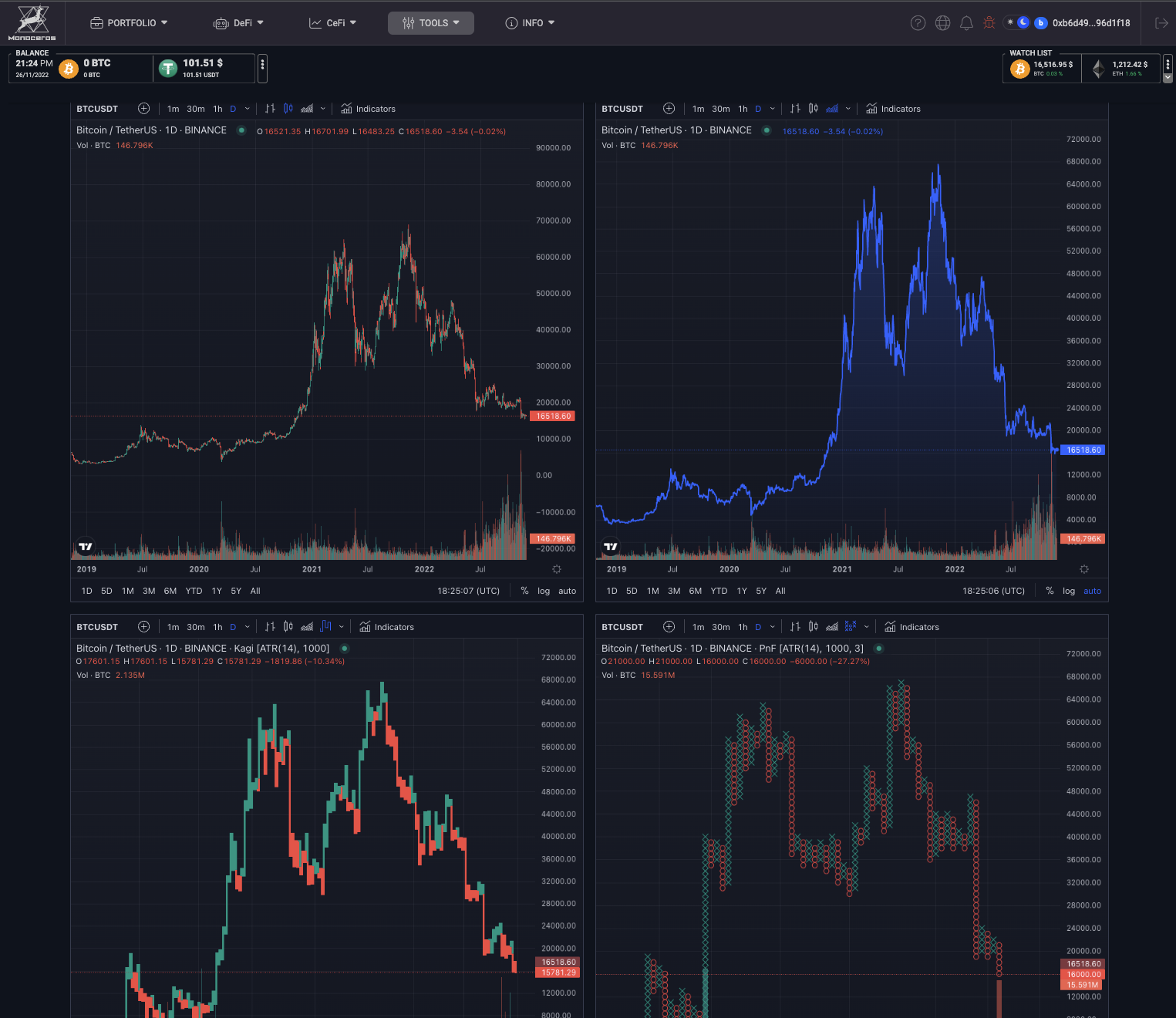Screen dimensions: 1176x1018
Task: Expand the PORTFOLIO dropdown menu
Action: click(x=129, y=23)
